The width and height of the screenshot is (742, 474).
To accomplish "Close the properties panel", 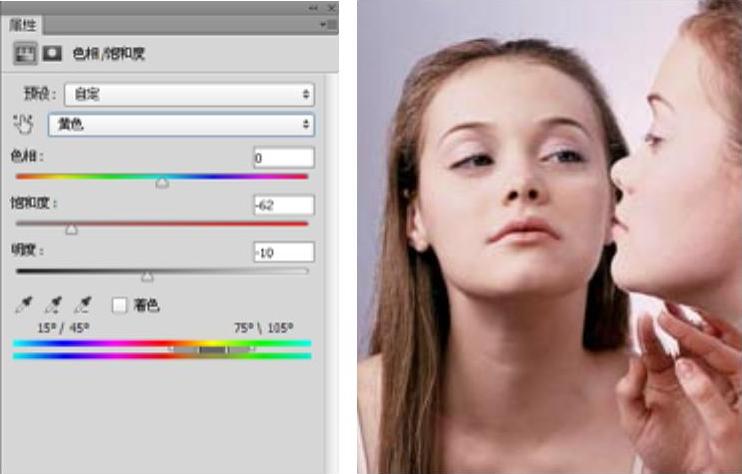I will (x=329, y=7).
